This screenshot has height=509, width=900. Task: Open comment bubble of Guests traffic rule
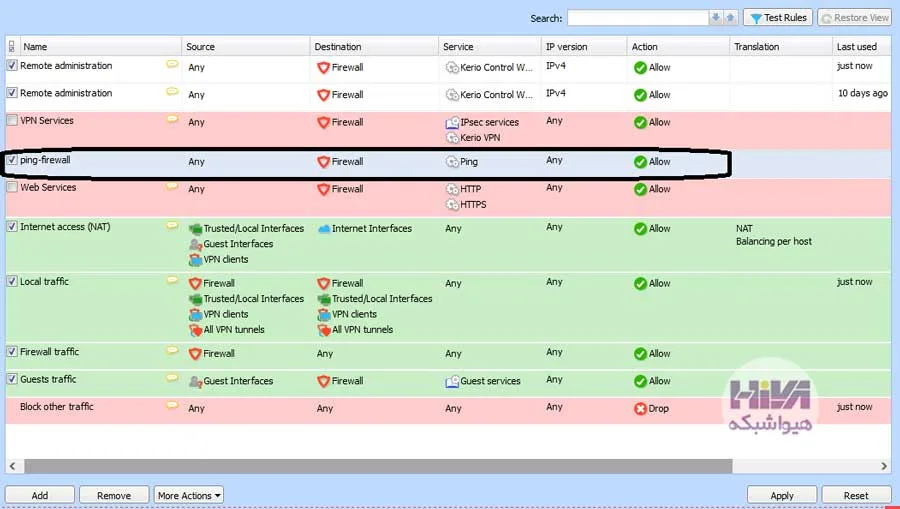click(172, 378)
